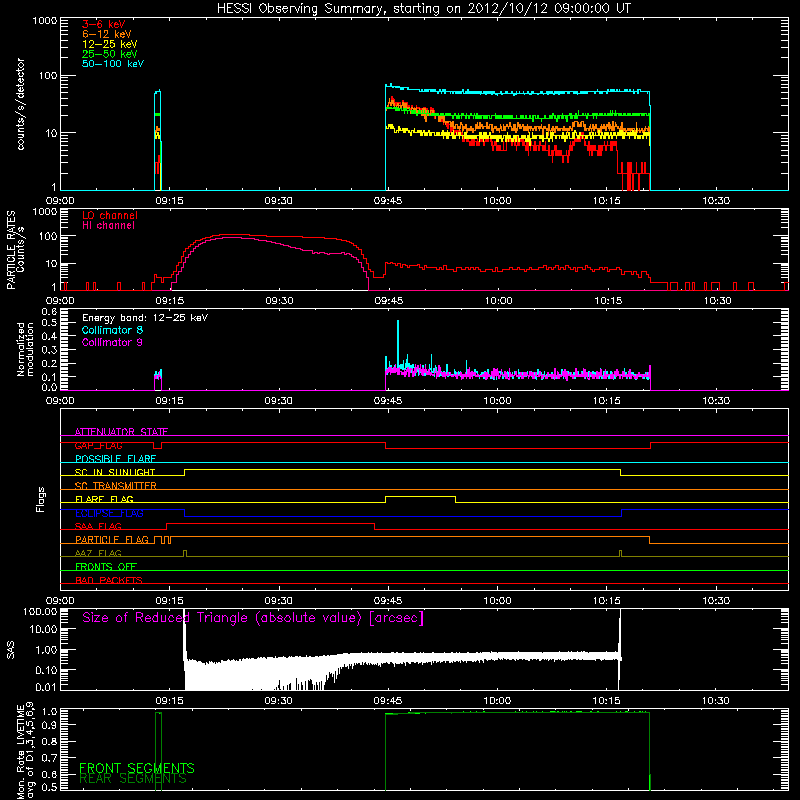
Task: Click the FLARE_FLAG label
Action: pos(104,499)
